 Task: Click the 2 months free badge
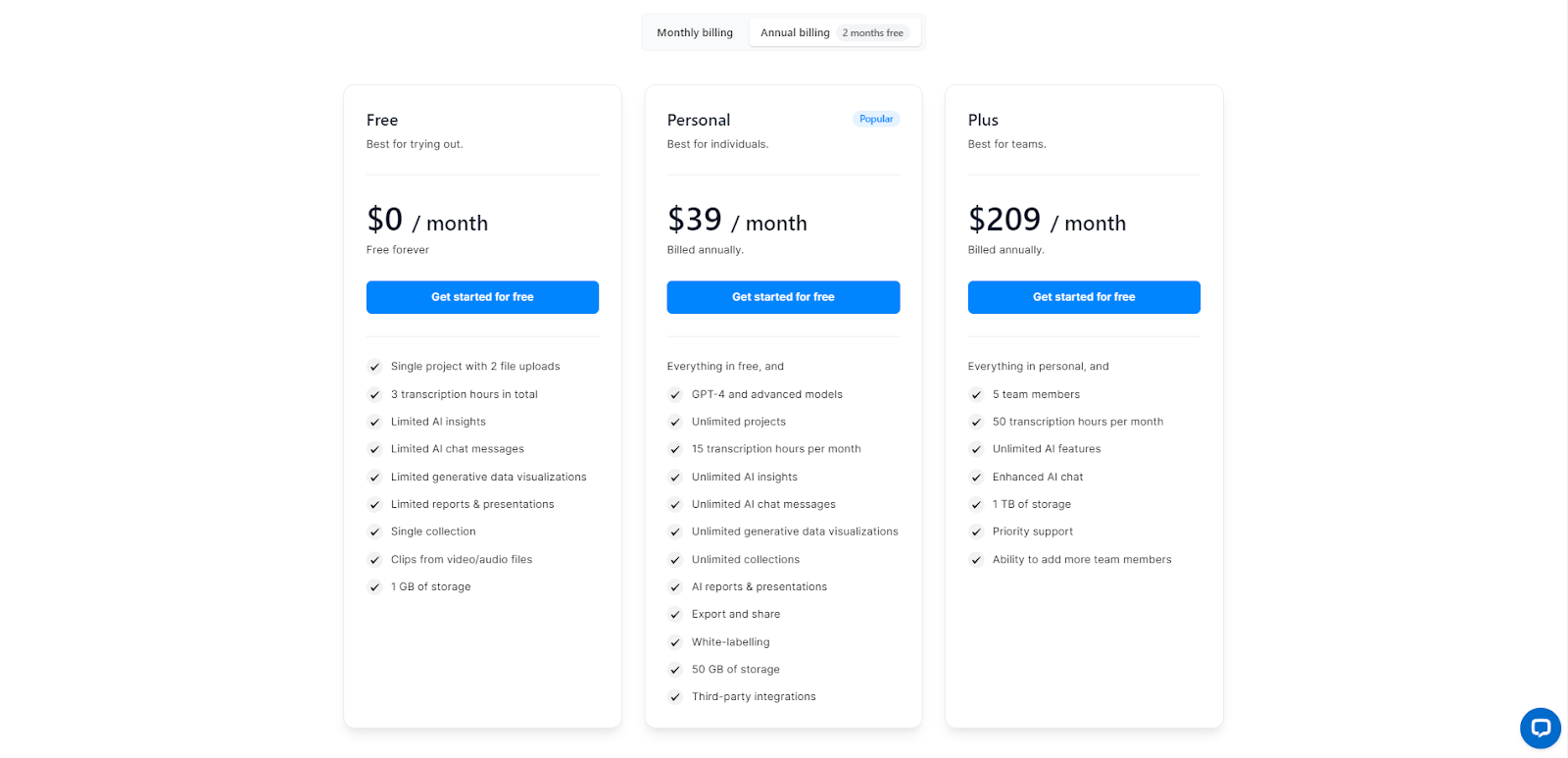872,32
